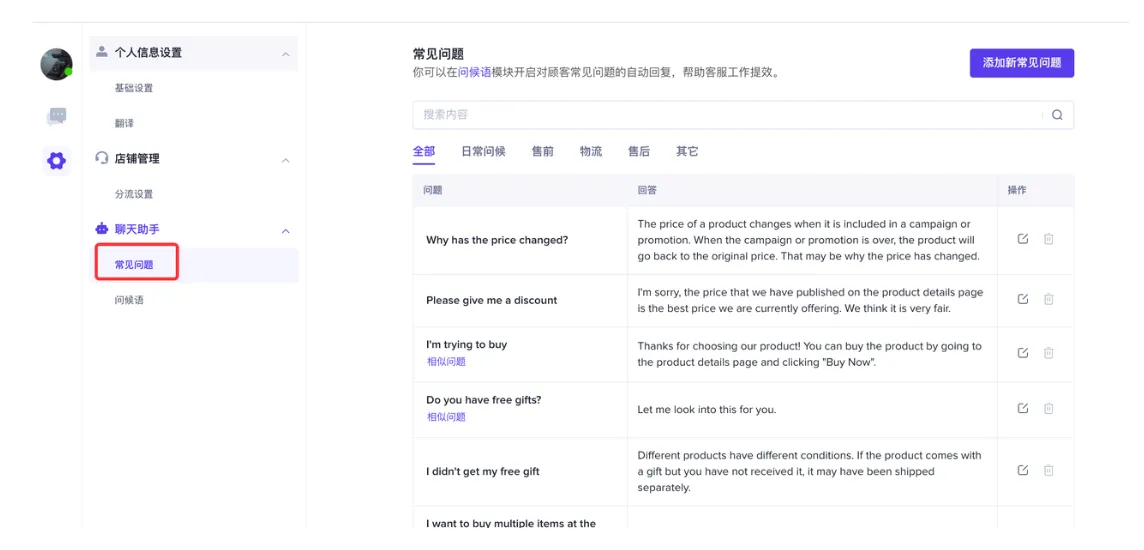Screen dimensions: 1144x550
Task: Open the chat messages icon in the sidebar
Action: [56, 116]
